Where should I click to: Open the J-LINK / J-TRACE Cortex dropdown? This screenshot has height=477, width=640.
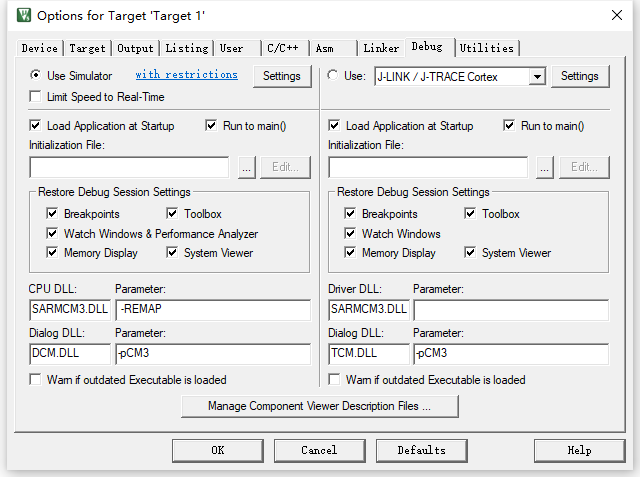(538, 76)
